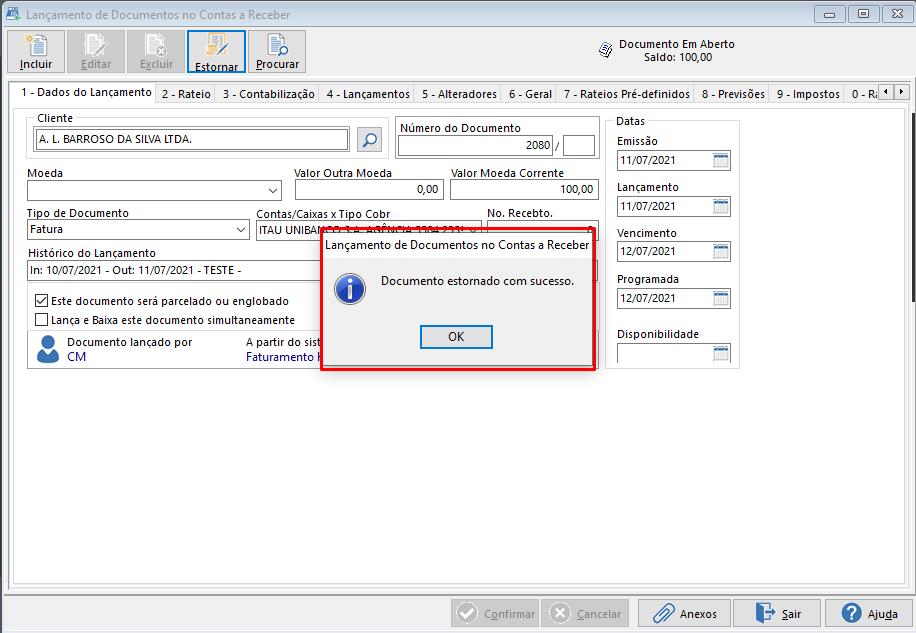Image resolution: width=916 pixels, height=633 pixels.
Task: Click the small document suffix field after the slash
Action: pos(578,145)
